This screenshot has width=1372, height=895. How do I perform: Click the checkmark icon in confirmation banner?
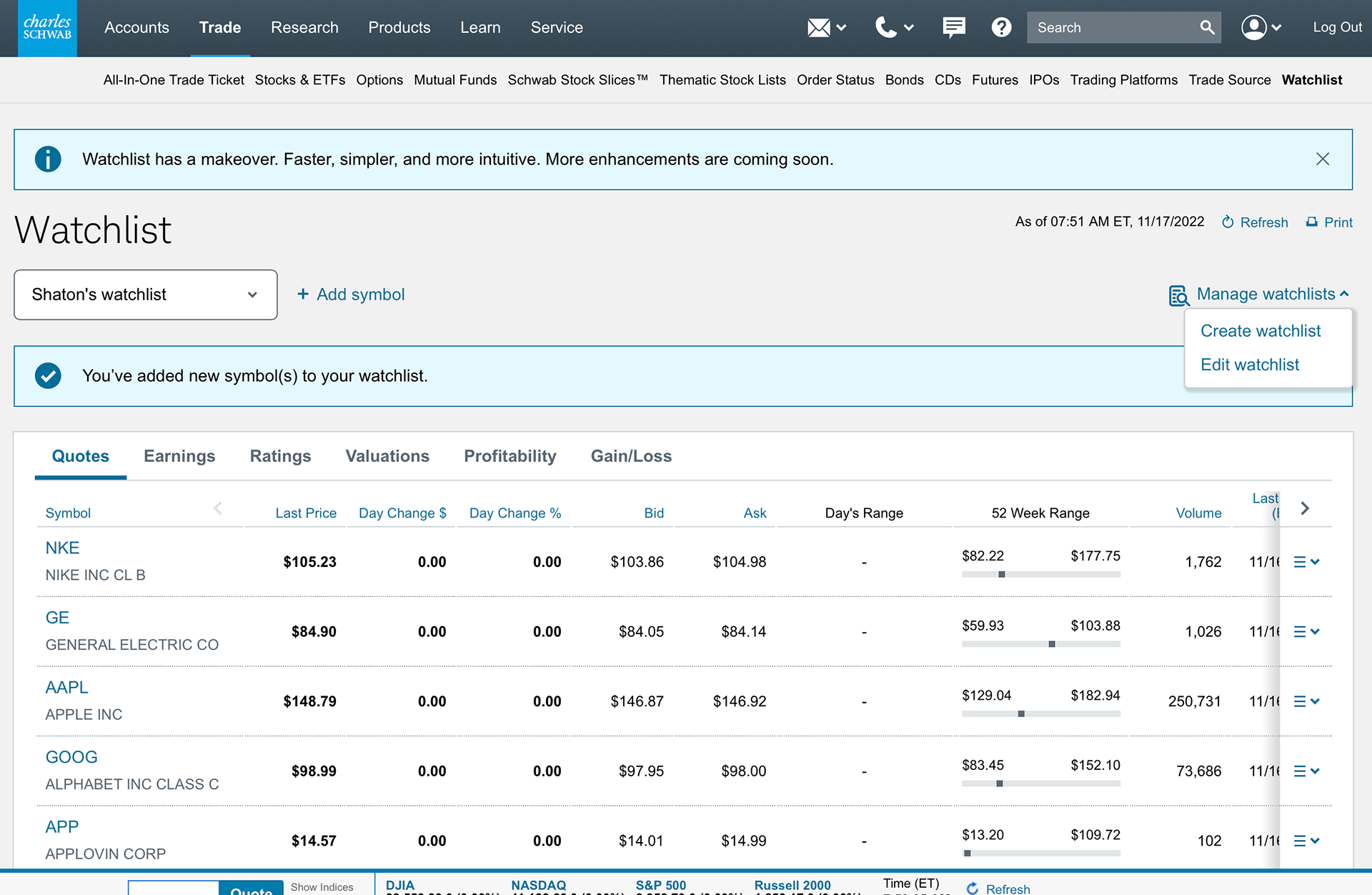coord(48,376)
